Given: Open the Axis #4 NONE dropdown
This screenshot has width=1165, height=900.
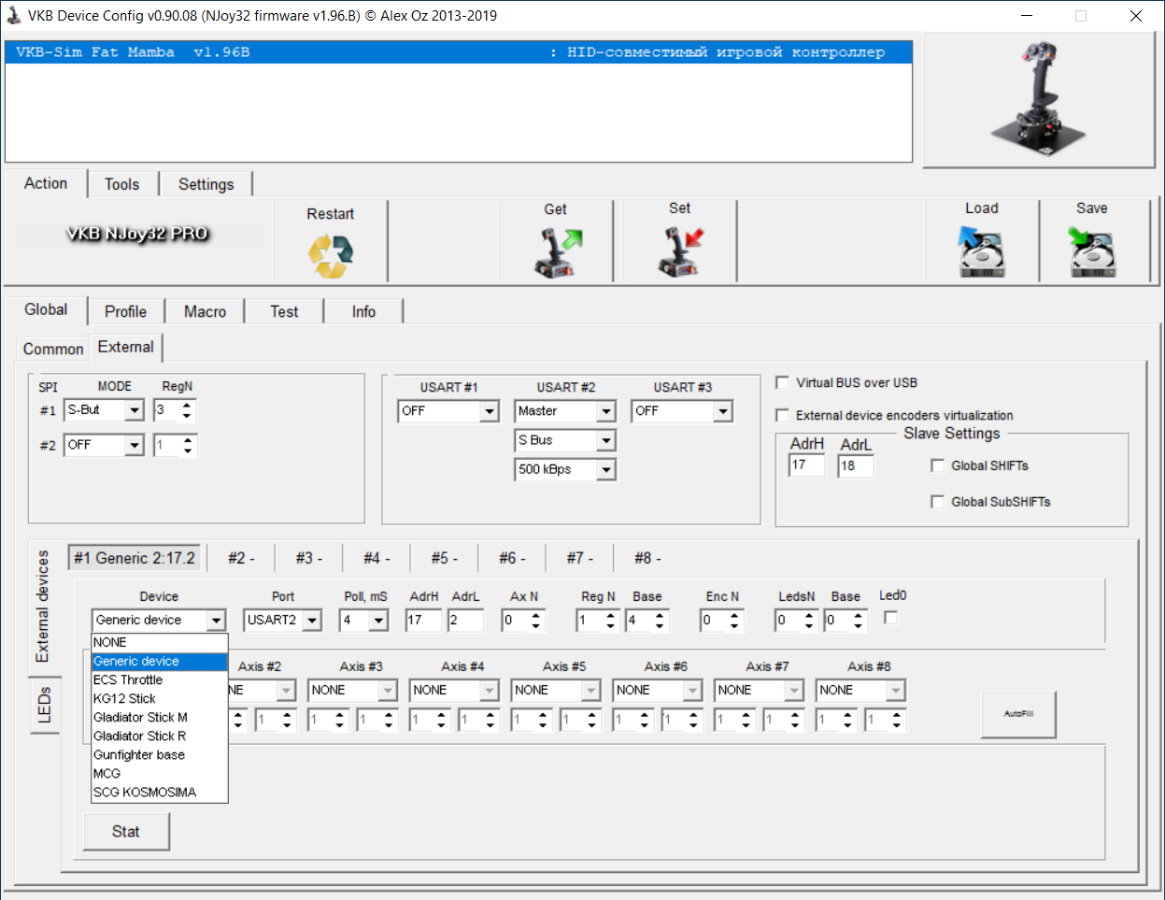Looking at the screenshot, I should pyautogui.click(x=489, y=690).
